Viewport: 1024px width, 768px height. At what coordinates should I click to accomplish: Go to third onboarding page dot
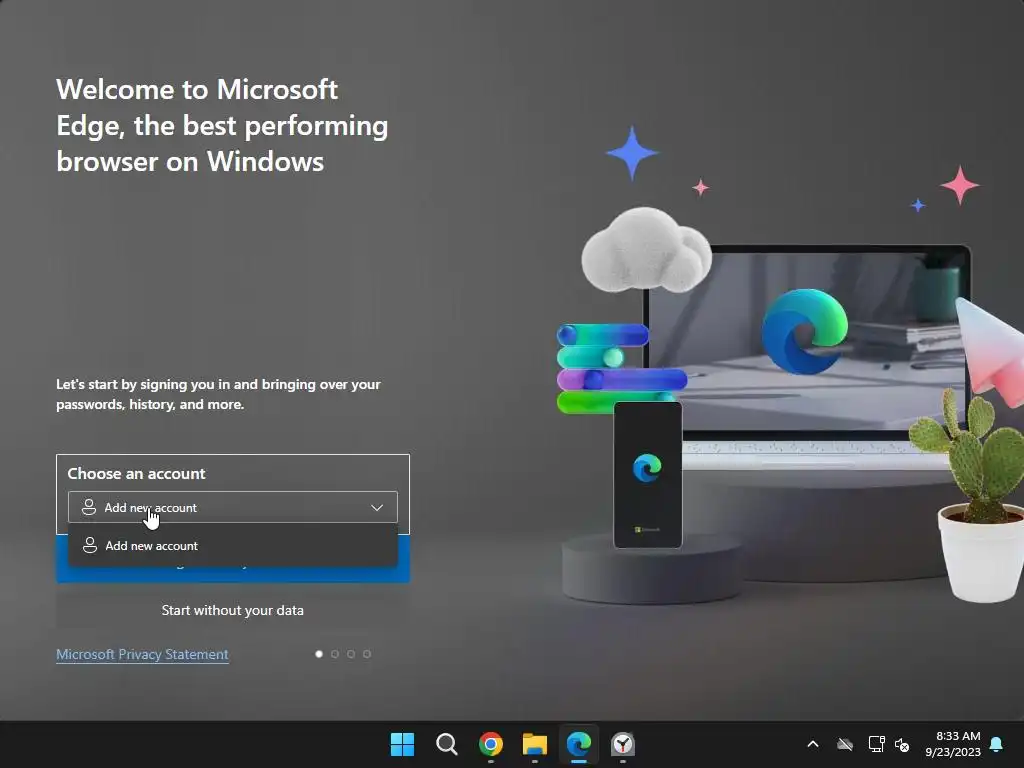351,654
